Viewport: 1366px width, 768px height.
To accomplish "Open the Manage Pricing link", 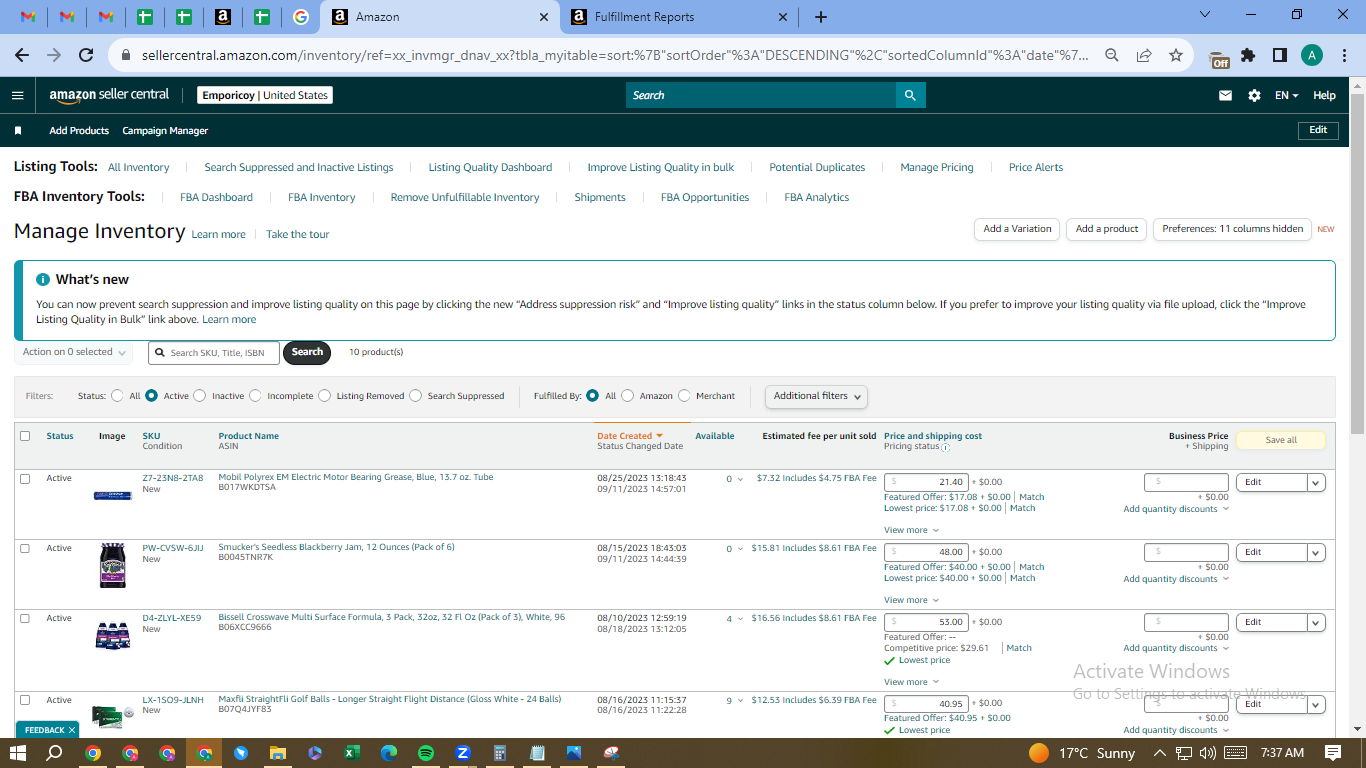I will 937,167.
